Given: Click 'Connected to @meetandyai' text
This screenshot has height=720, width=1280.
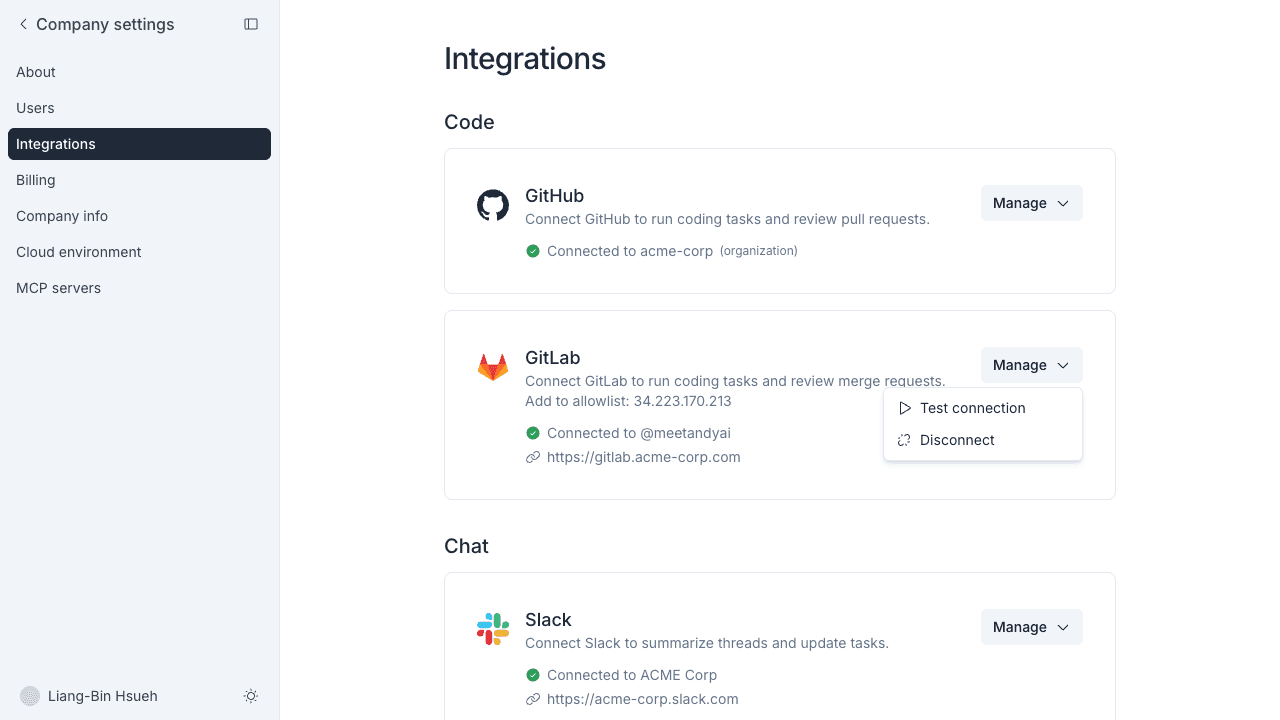Looking at the screenshot, I should pos(639,433).
